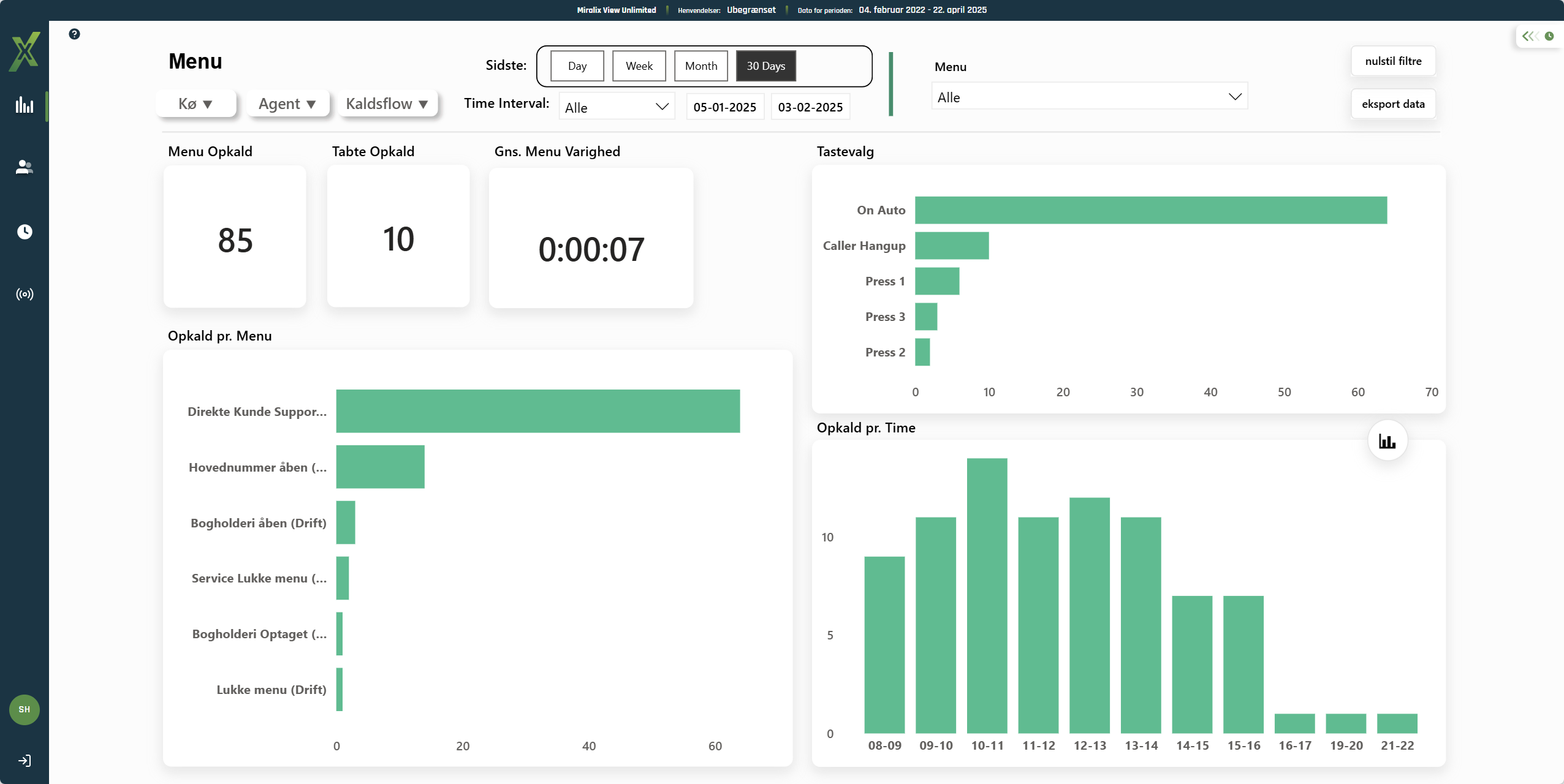Click the logout arrow icon
1564x784 pixels.
tap(25, 761)
